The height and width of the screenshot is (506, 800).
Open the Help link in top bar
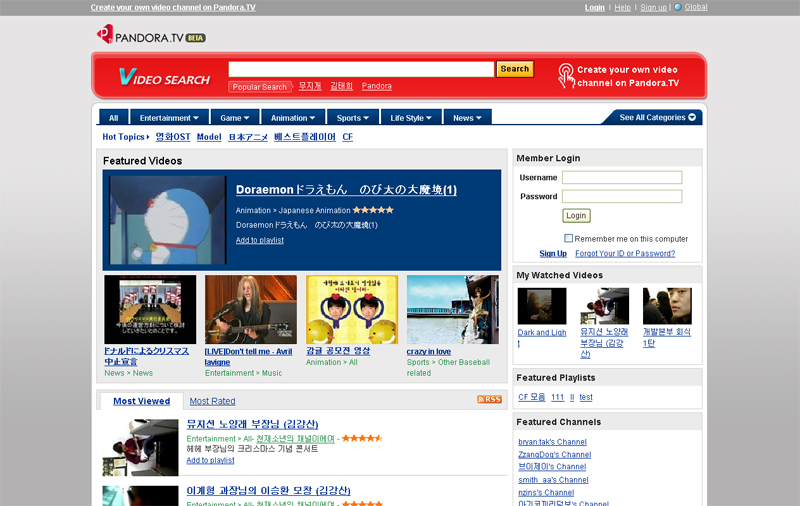(622, 7)
